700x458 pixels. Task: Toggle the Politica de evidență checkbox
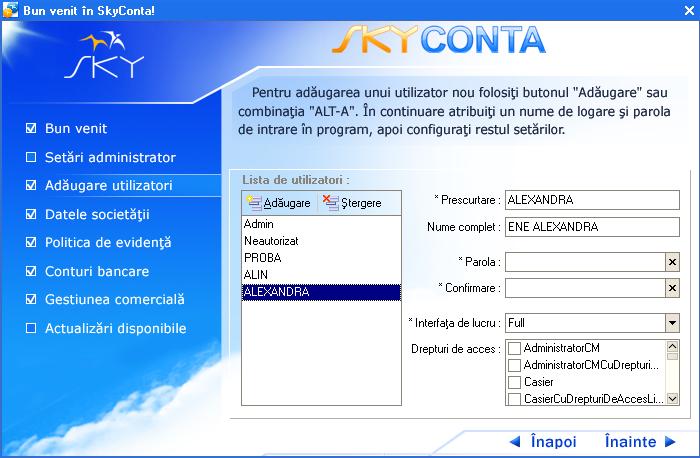(31, 242)
